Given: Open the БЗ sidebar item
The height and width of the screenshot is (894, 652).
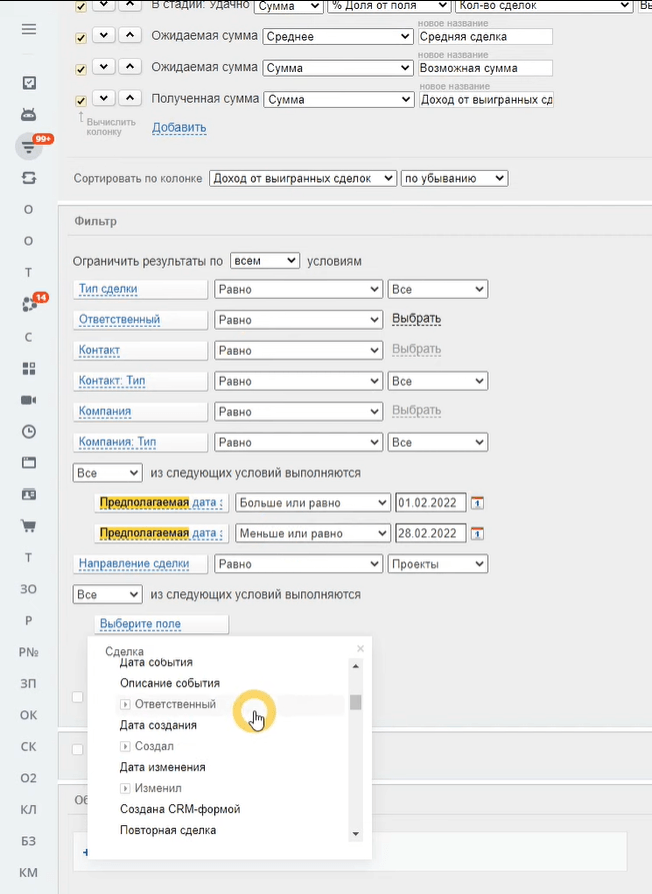Looking at the screenshot, I should pyautogui.click(x=28, y=841).
